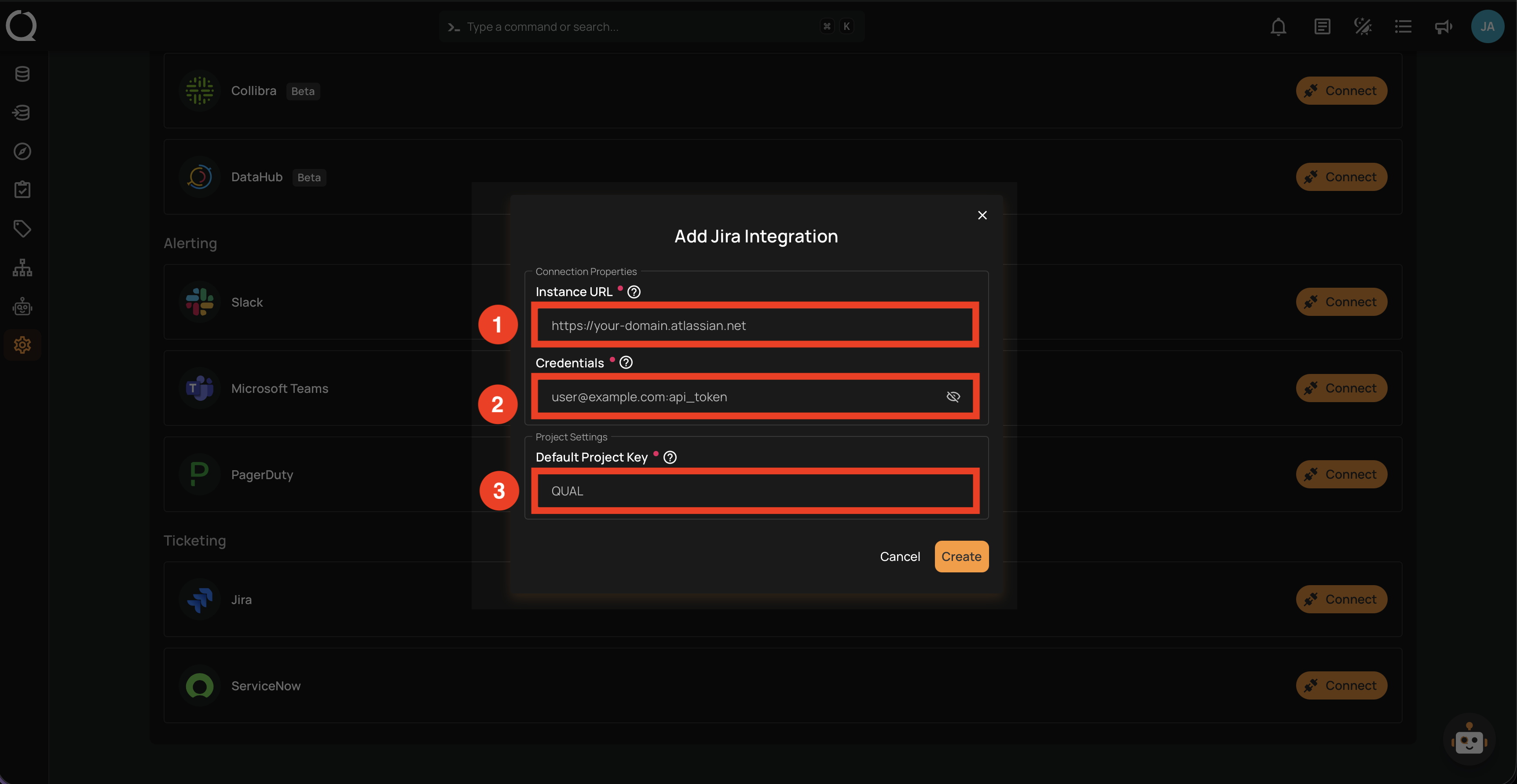The height and width of the screenshot is (784, 1517).
Task: Click the PagerDuty name label
Action: pyautogui.click(x=262, y=475)
